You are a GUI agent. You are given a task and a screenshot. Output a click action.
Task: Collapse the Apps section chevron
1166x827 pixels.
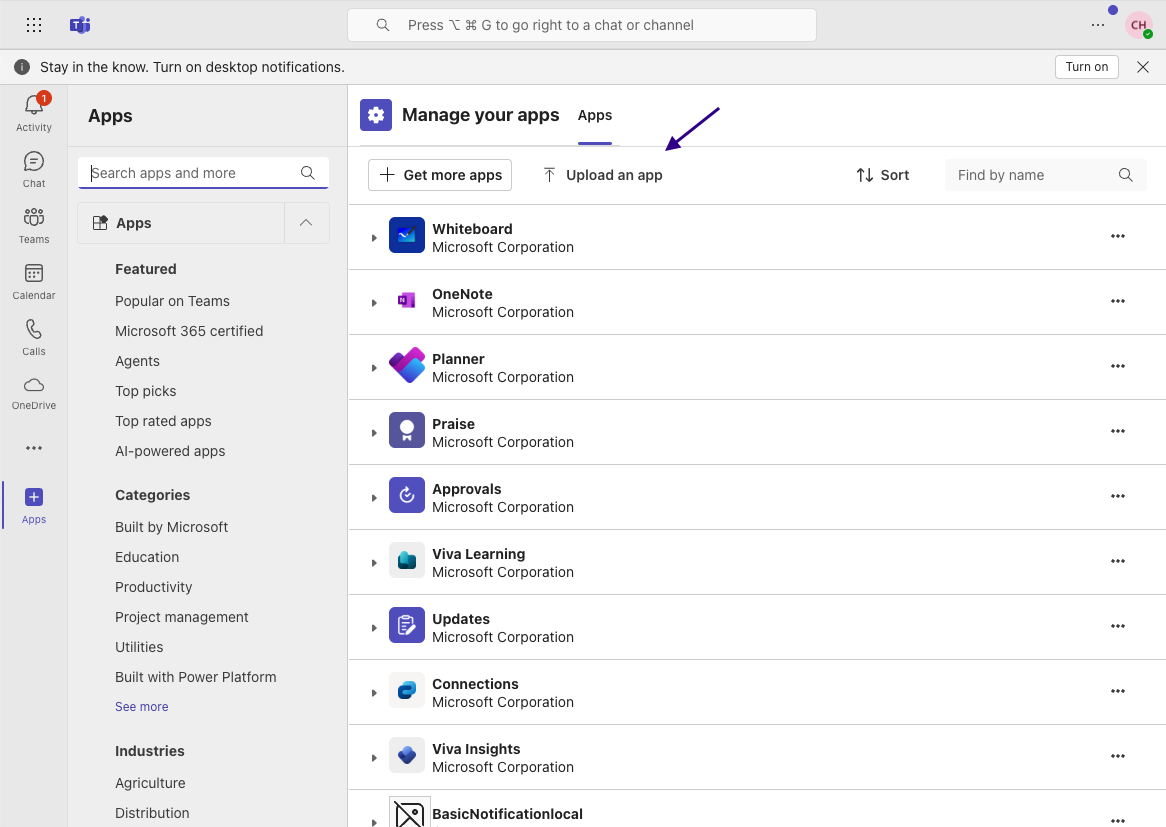pyautogui.click(x=306, y=223)
